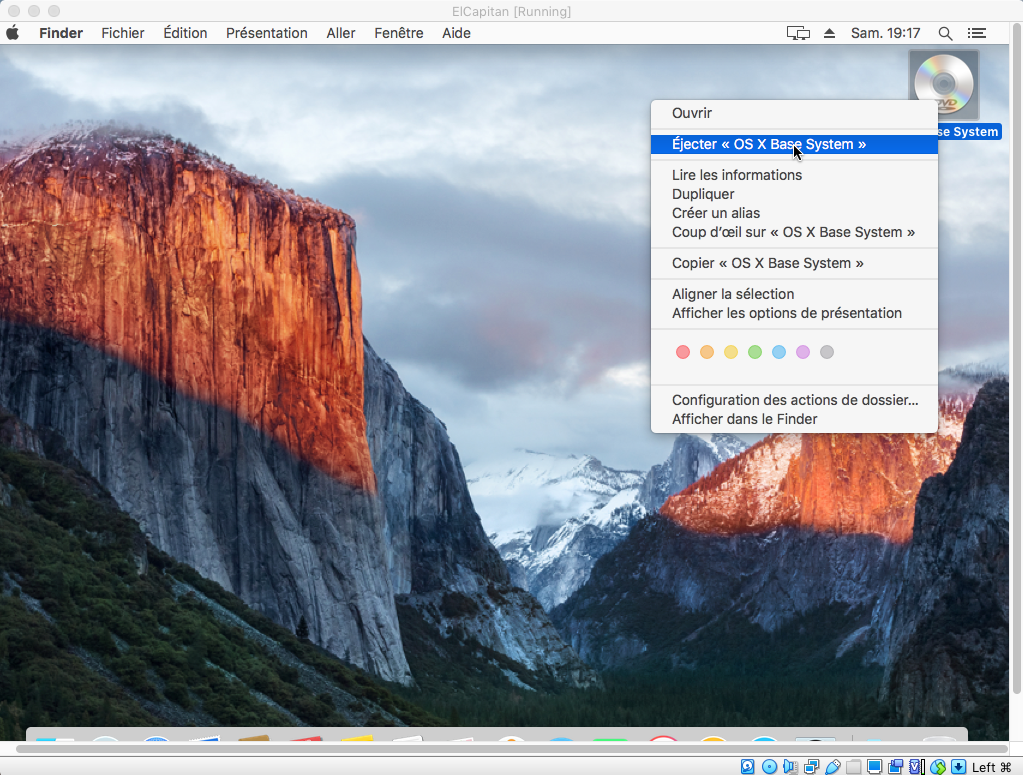Screen dimensions: 1023x775
Task: Click VirtualBox shared folders status icon
Action: [x=853, y=767]
